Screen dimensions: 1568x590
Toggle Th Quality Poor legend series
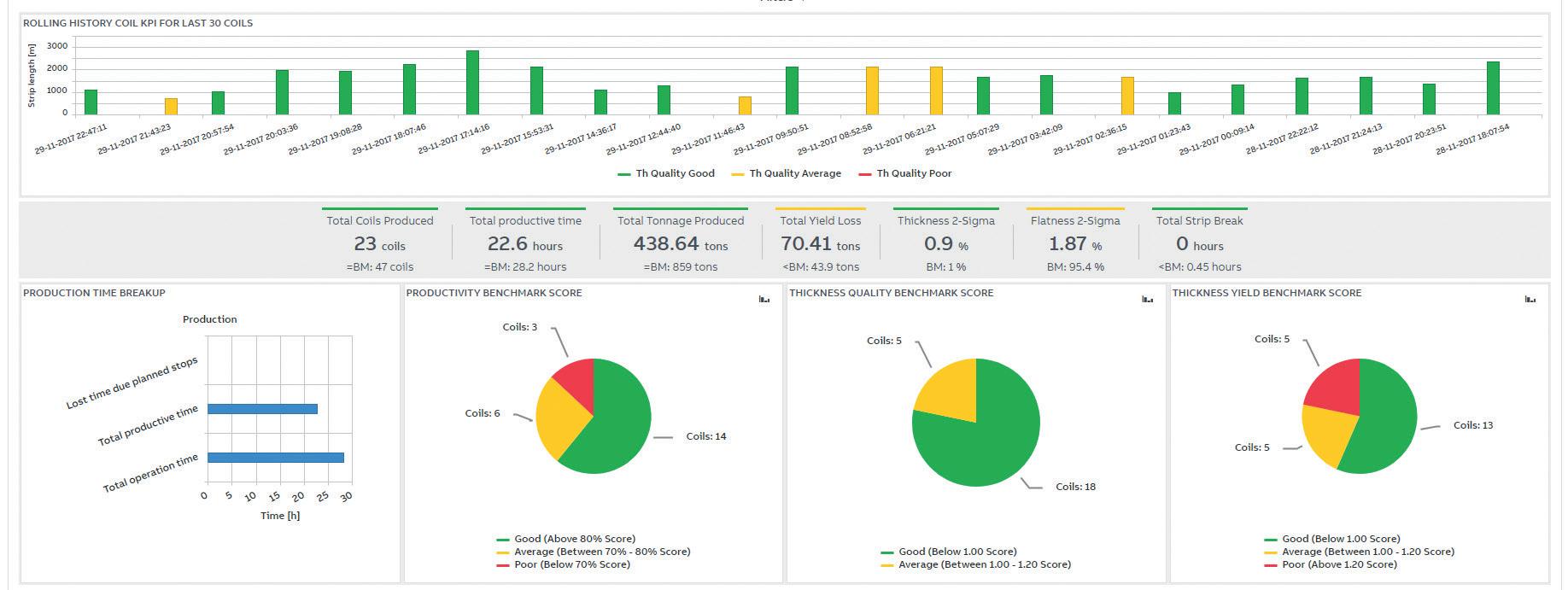coord(905,173)
